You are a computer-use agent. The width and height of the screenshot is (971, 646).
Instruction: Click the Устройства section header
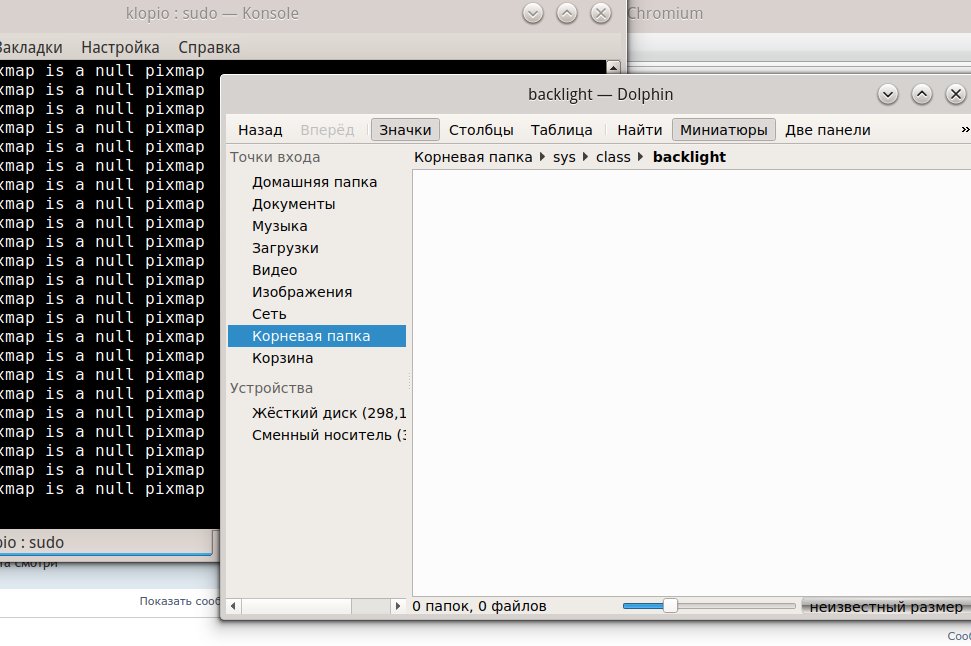[x=271, y=388]
